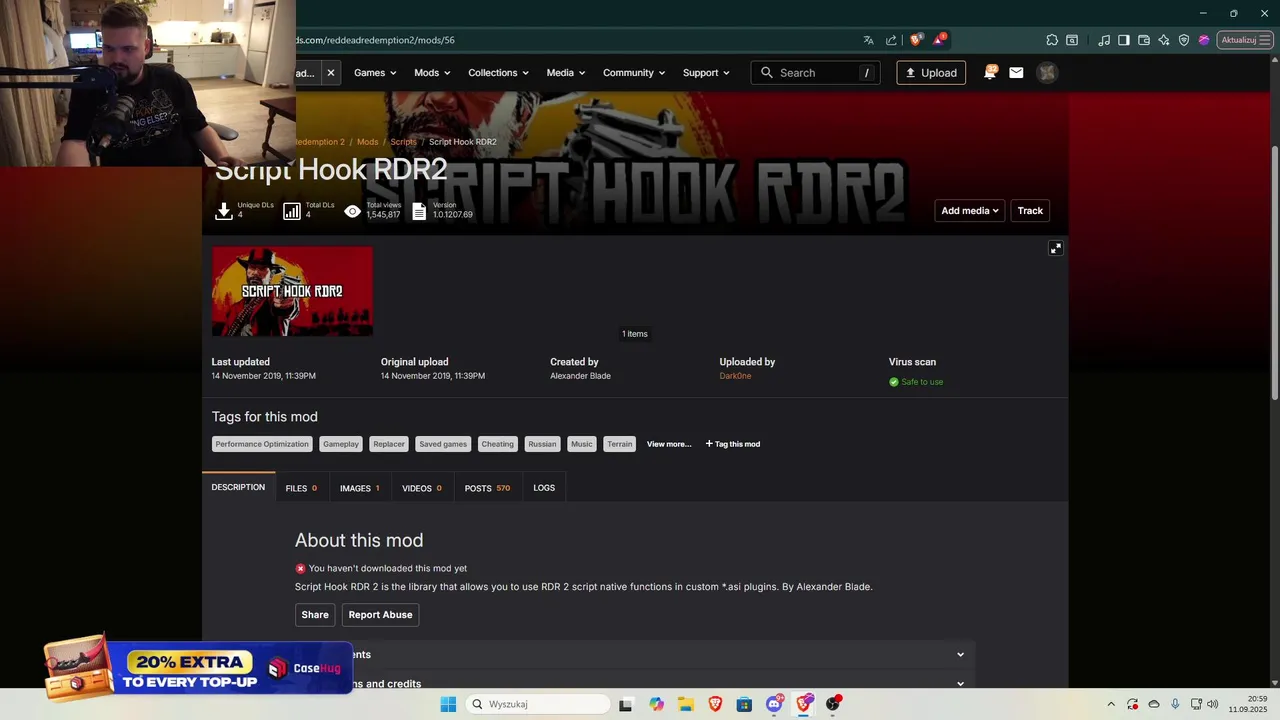The width and height of the screenshot is (1280, 720).
Task: Open the Collections dropdown menu
Action: point(498,73)
